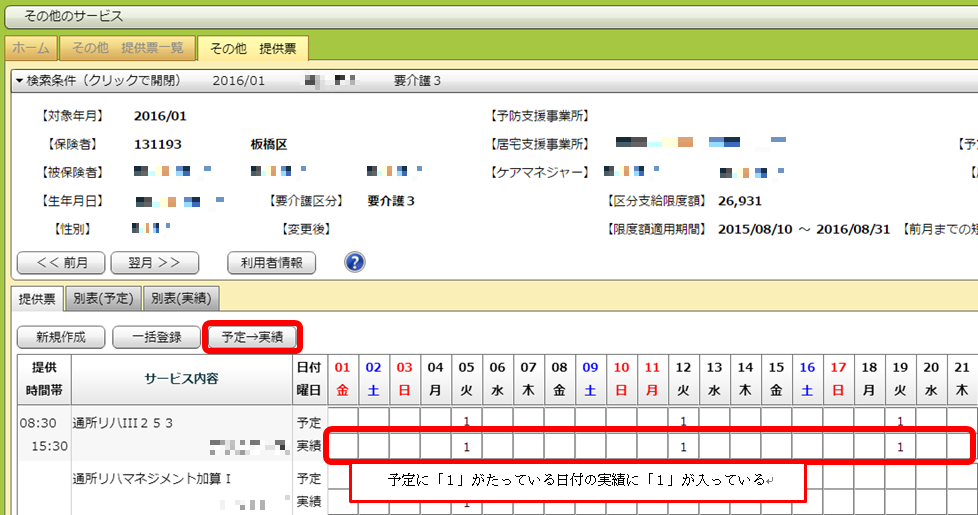Click the 一括登録 bulk register button

(x=155, y=337)
